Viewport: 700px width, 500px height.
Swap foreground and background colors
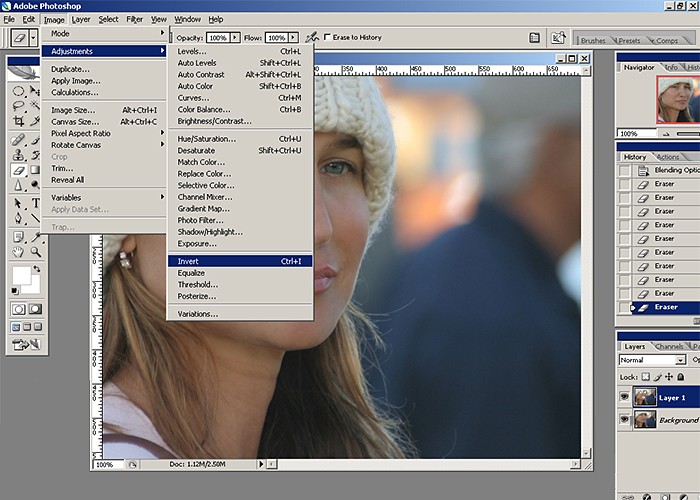point(37,269)
